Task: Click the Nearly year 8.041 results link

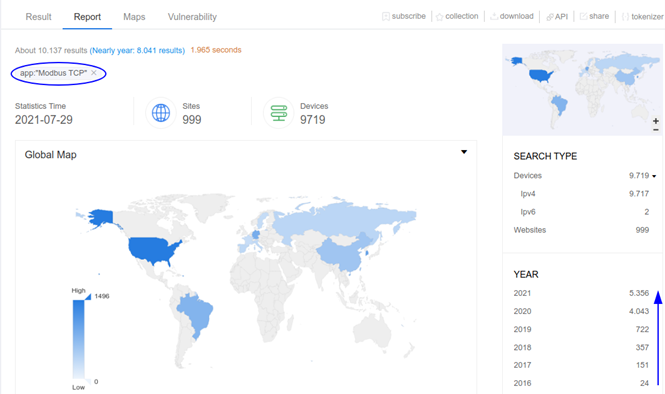Action: (x=137, y=50)
